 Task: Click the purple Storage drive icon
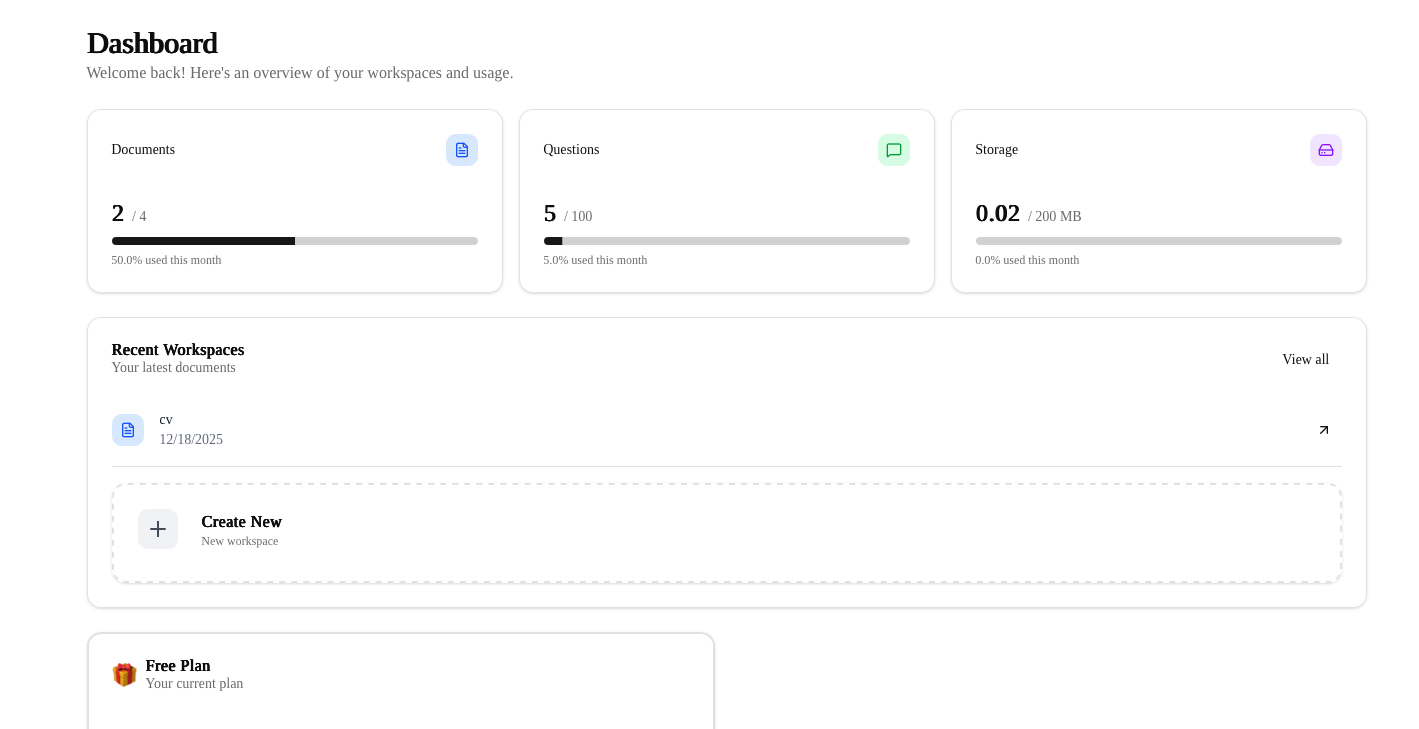[x=1326, y=150]
